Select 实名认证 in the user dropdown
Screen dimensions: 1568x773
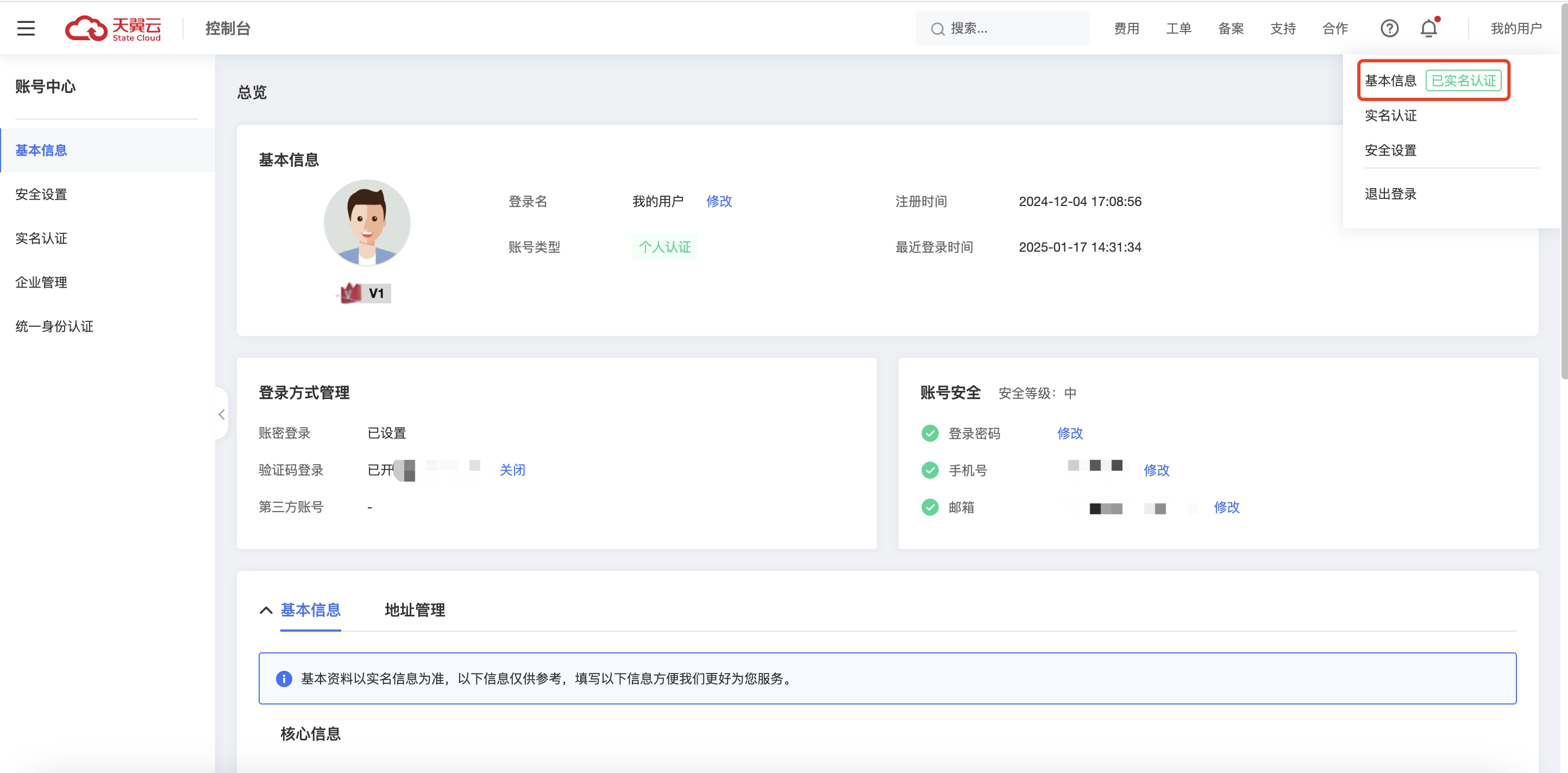pos(1390,115)
